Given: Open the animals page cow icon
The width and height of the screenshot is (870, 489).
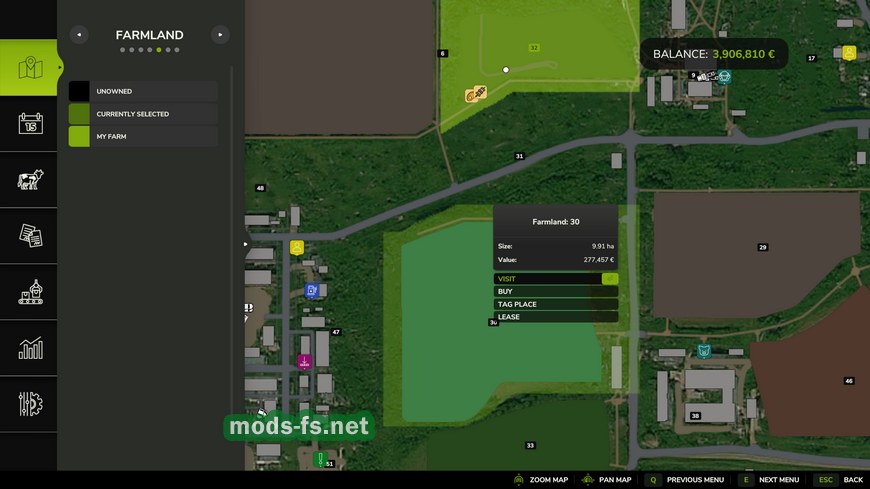Looking at the screenshot, I should coord(29,180).
